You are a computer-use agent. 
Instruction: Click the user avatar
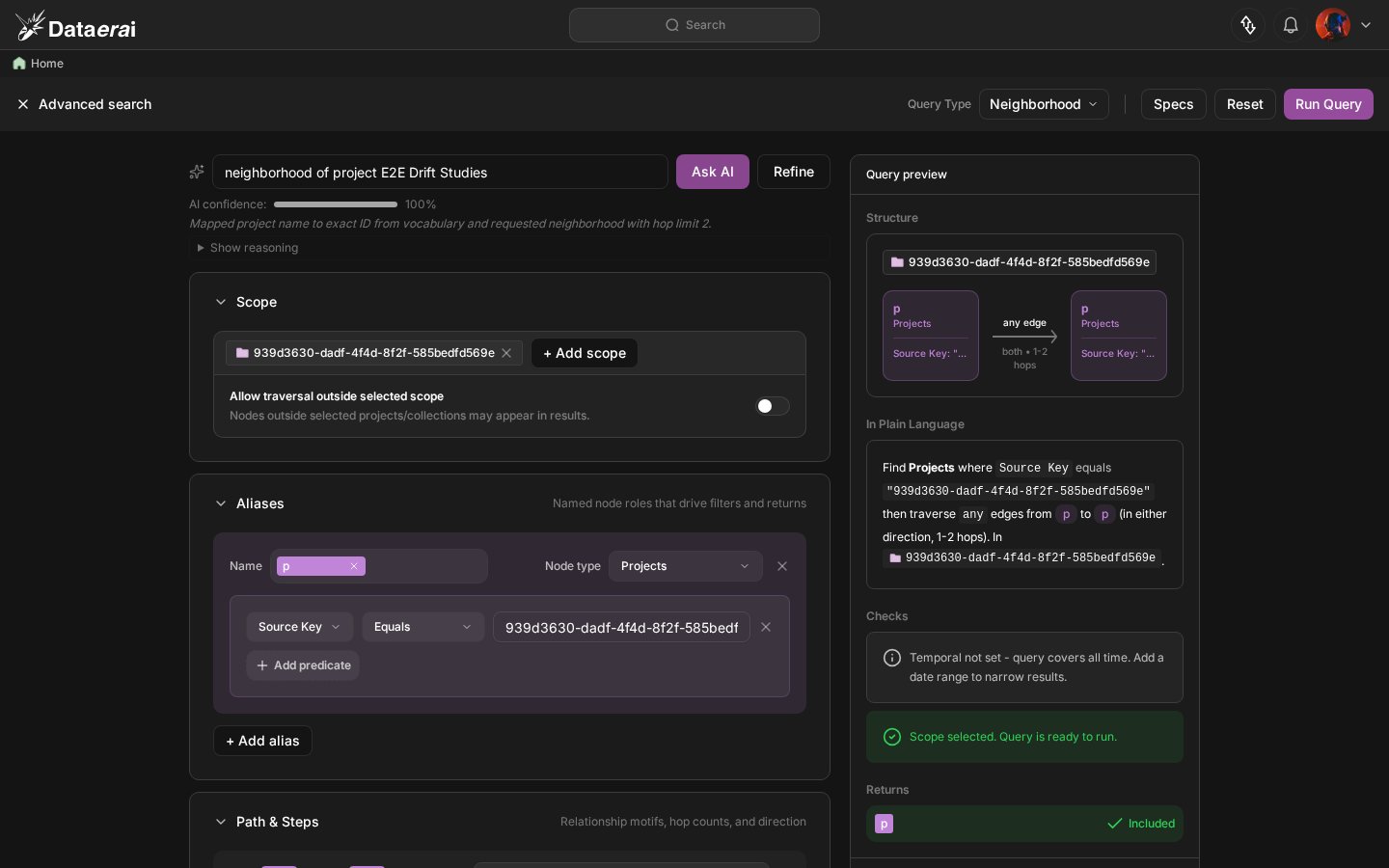[x=1333, y=25]
